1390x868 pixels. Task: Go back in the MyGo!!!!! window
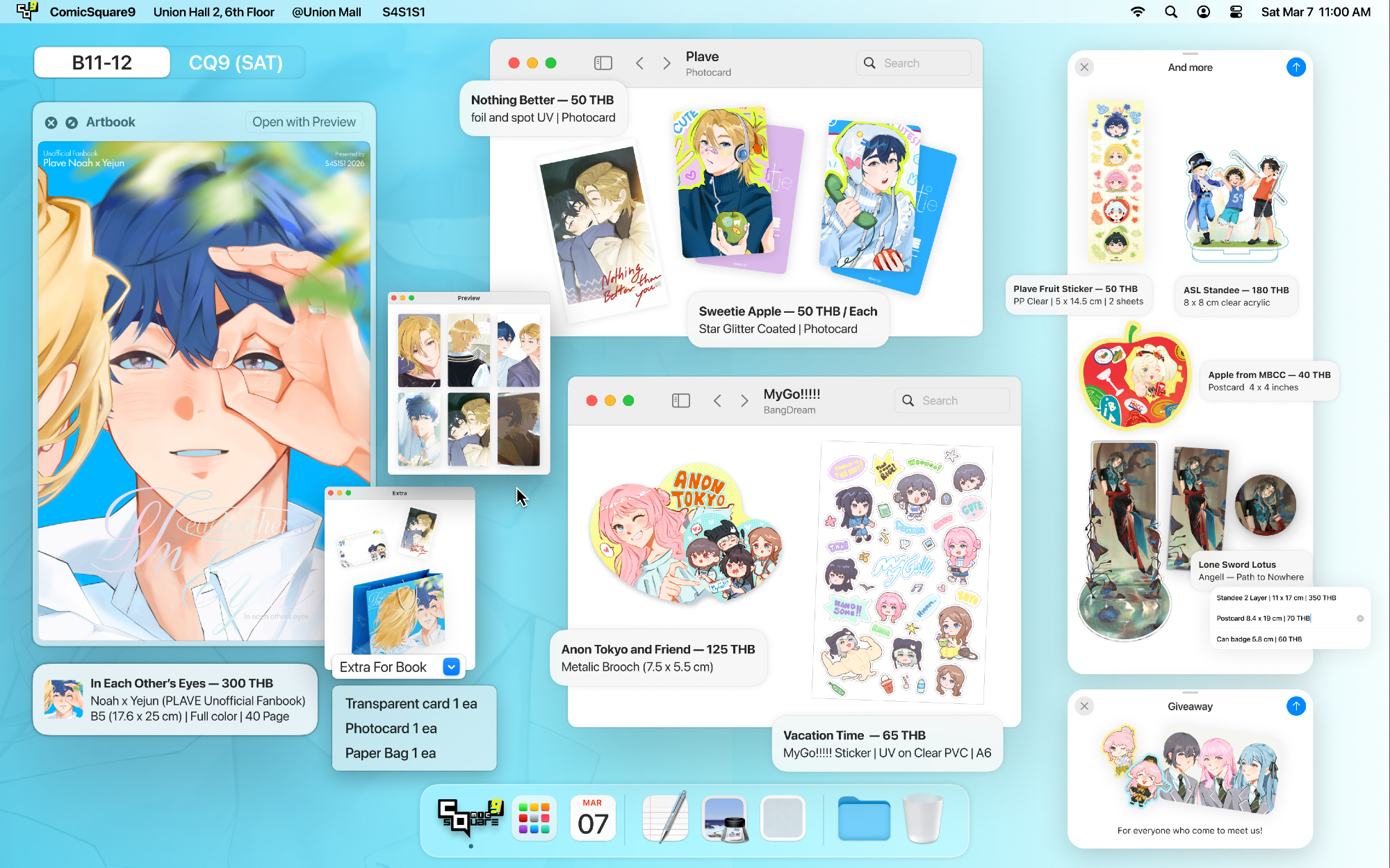pos(717,401)
